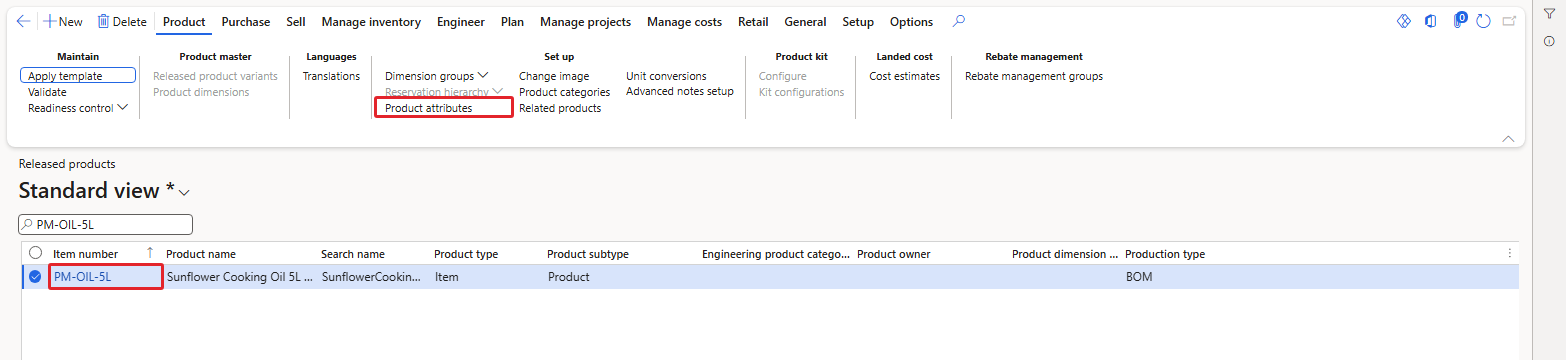Click the Sunflower Cooking Oil 5L cell
The image size is (1566, 360).
click(x=239, y=277)
